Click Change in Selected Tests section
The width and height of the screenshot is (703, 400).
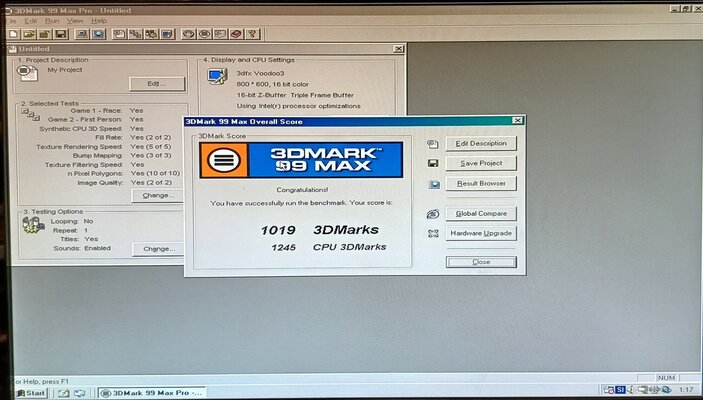pos(158,195)
